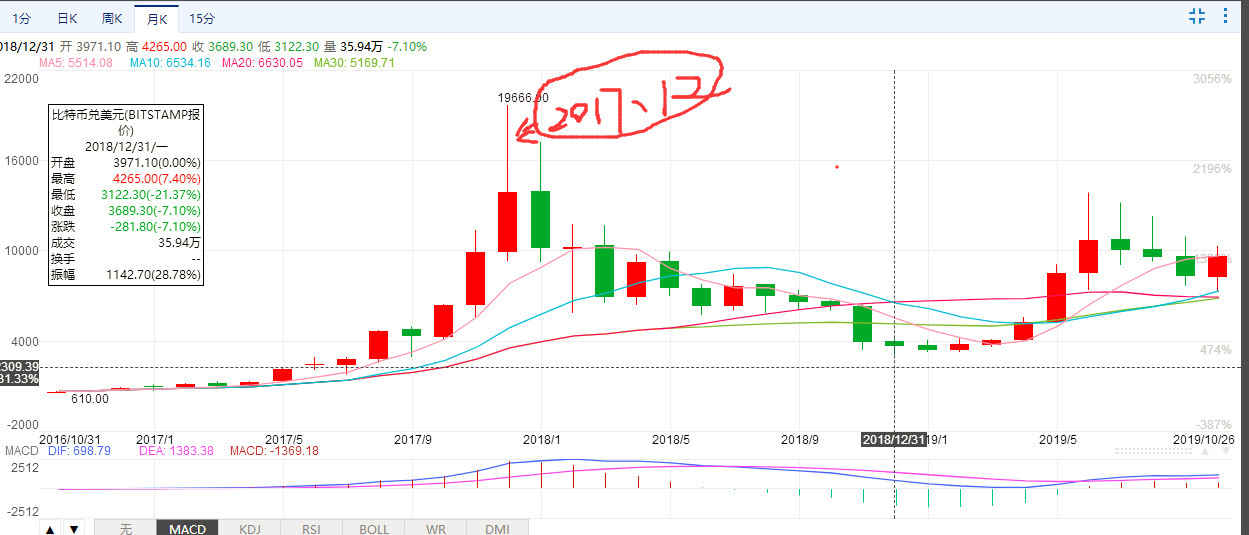This screenshot has width=1249, height=535.
Task: Click the MA30: 5169.71 legend label
Action: (x=354, y=63)
